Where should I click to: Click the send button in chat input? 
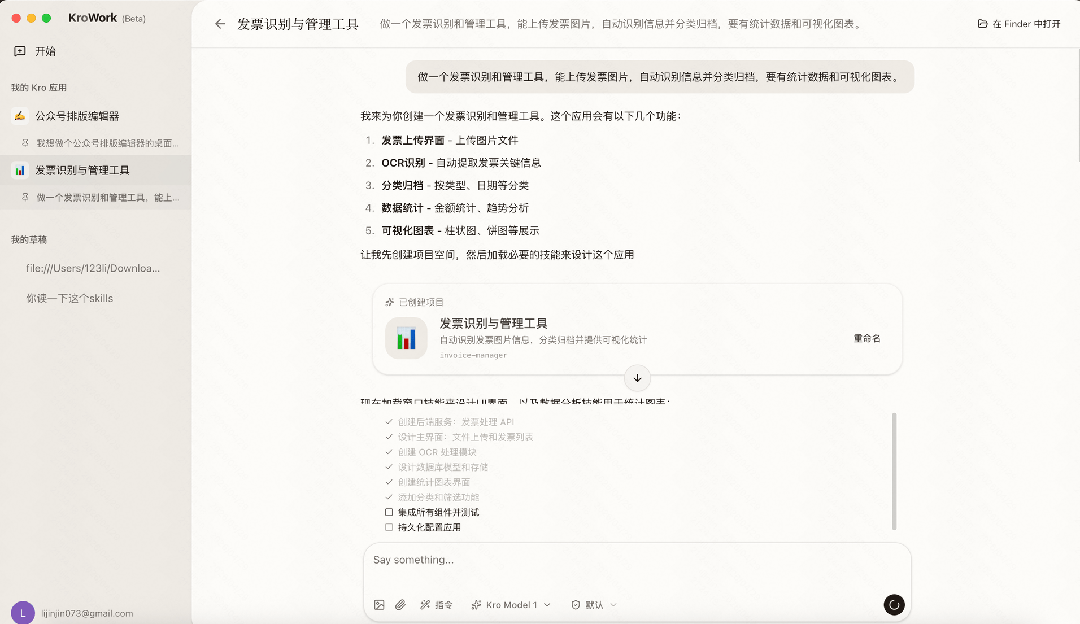pyautogui.click(x=894, y=604)
